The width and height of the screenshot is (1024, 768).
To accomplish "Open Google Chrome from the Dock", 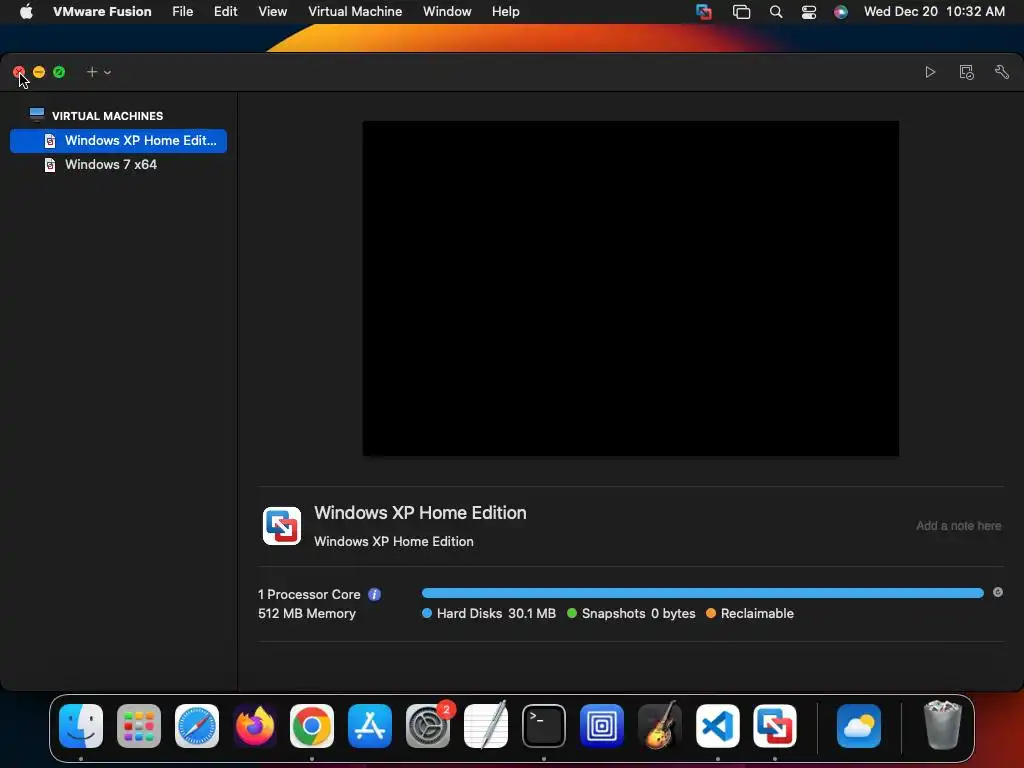I will tap(312, 726).
